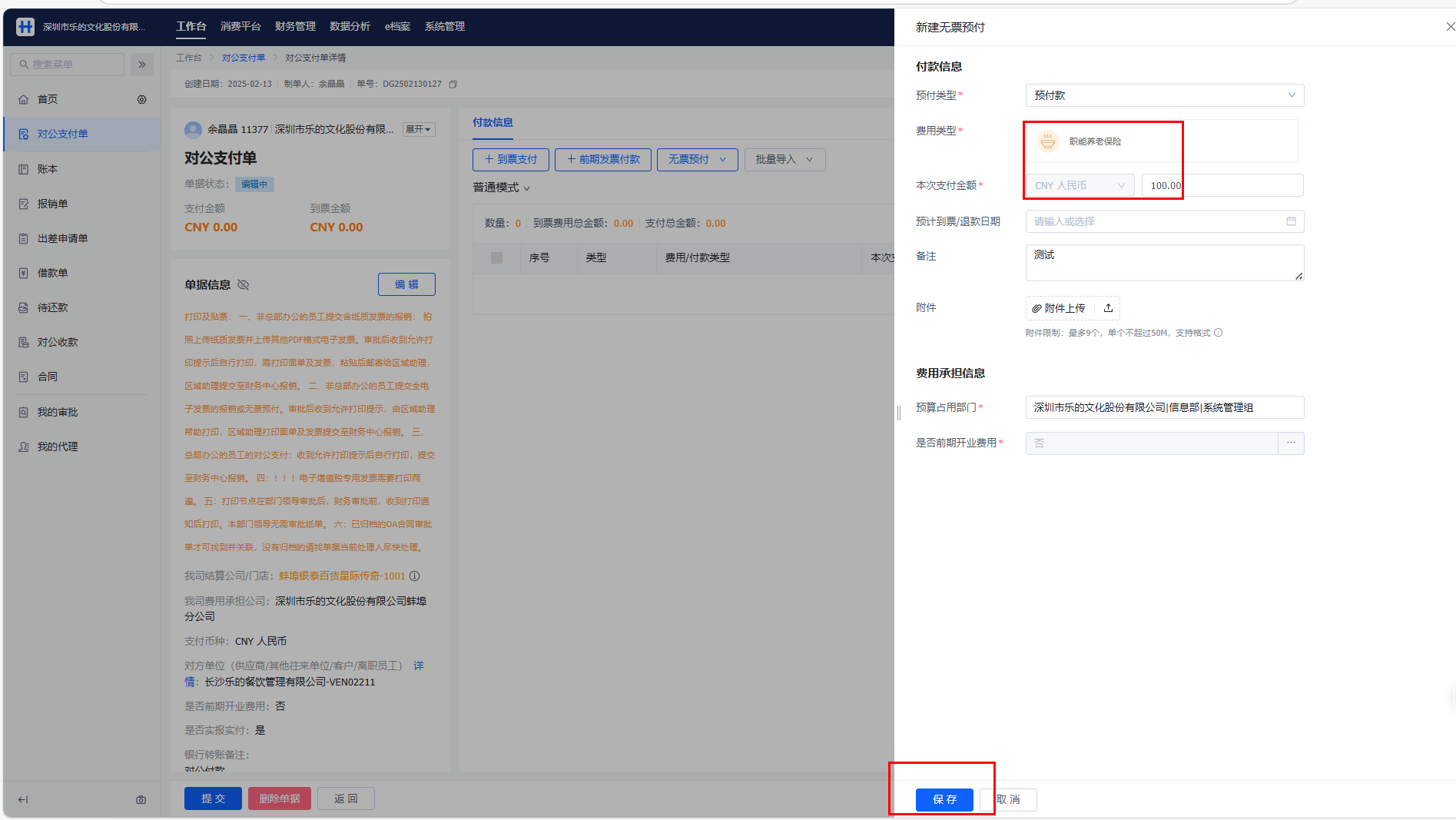Screen dimensions: 1456x820
Task: Click the 保存 button
Action: click(944, 799)
